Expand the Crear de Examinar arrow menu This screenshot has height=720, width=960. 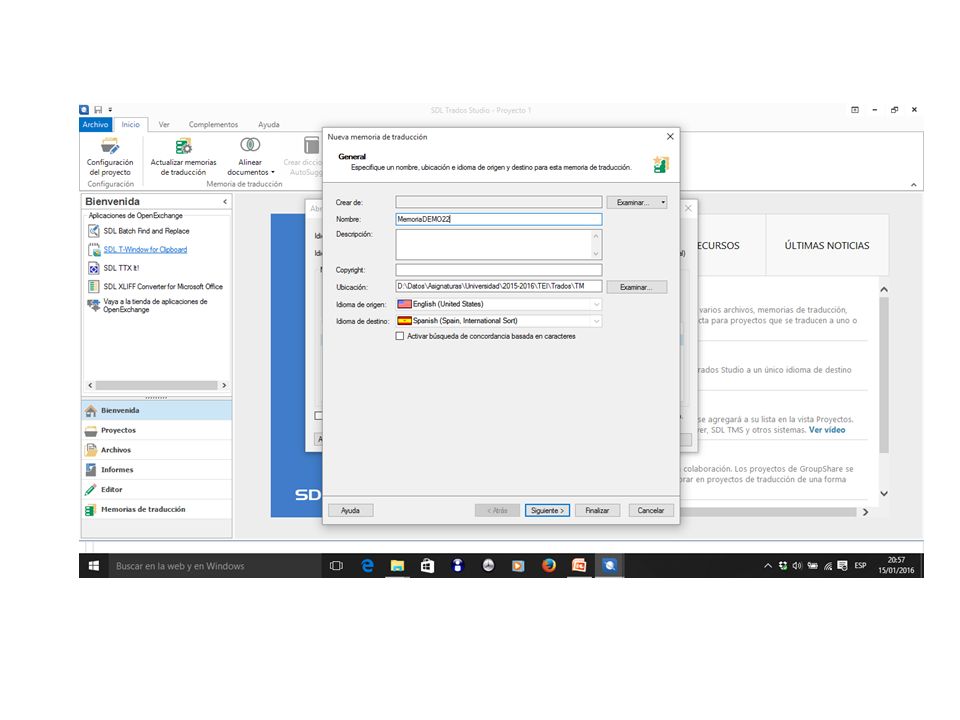pyautogui.click(x=663, y=203)
